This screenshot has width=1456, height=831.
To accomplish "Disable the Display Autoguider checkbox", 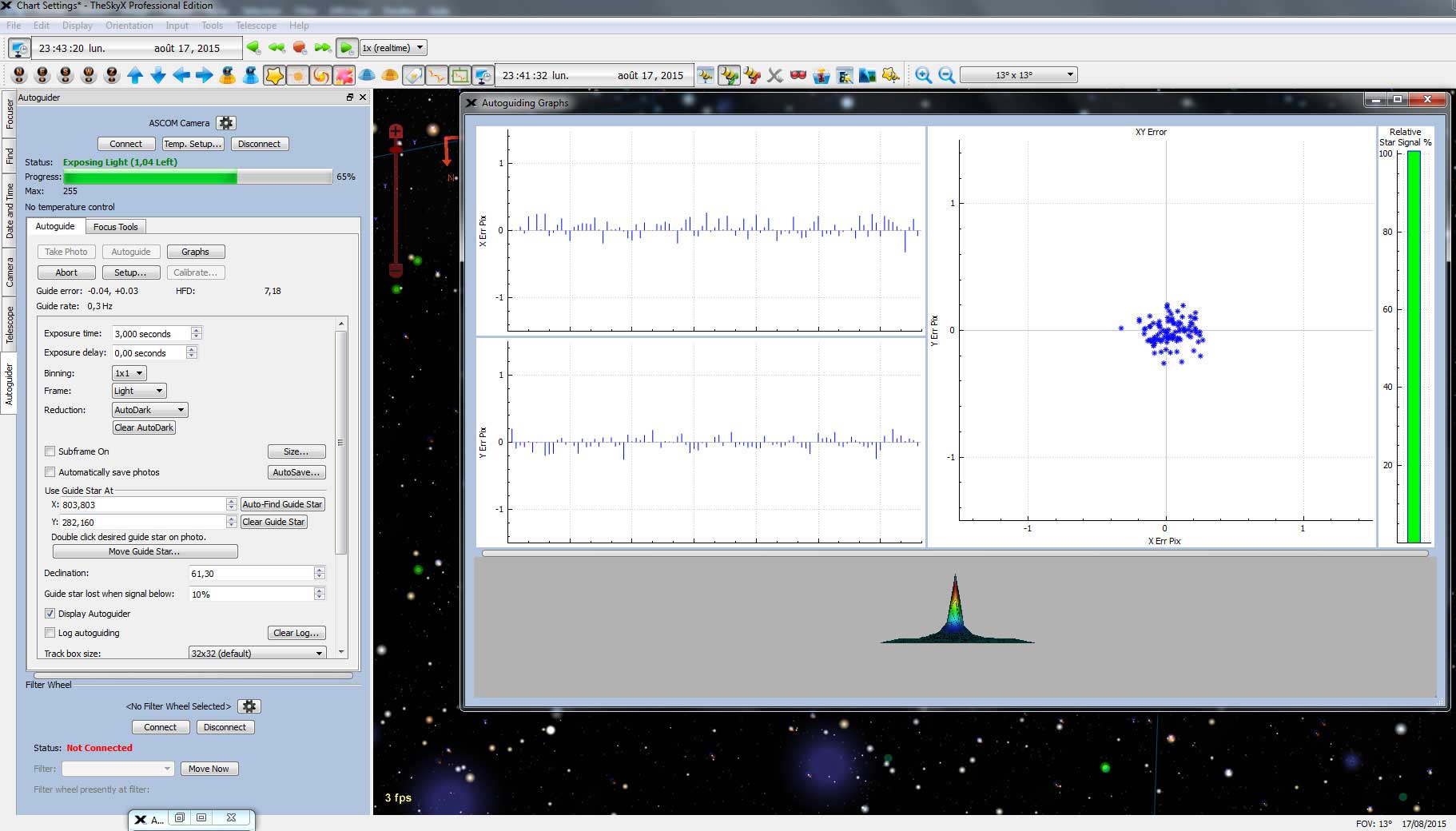I will point(50,613).
